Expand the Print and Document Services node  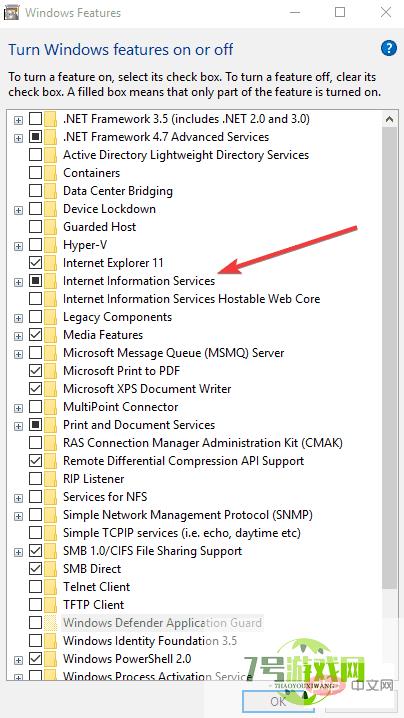point(18,426)
